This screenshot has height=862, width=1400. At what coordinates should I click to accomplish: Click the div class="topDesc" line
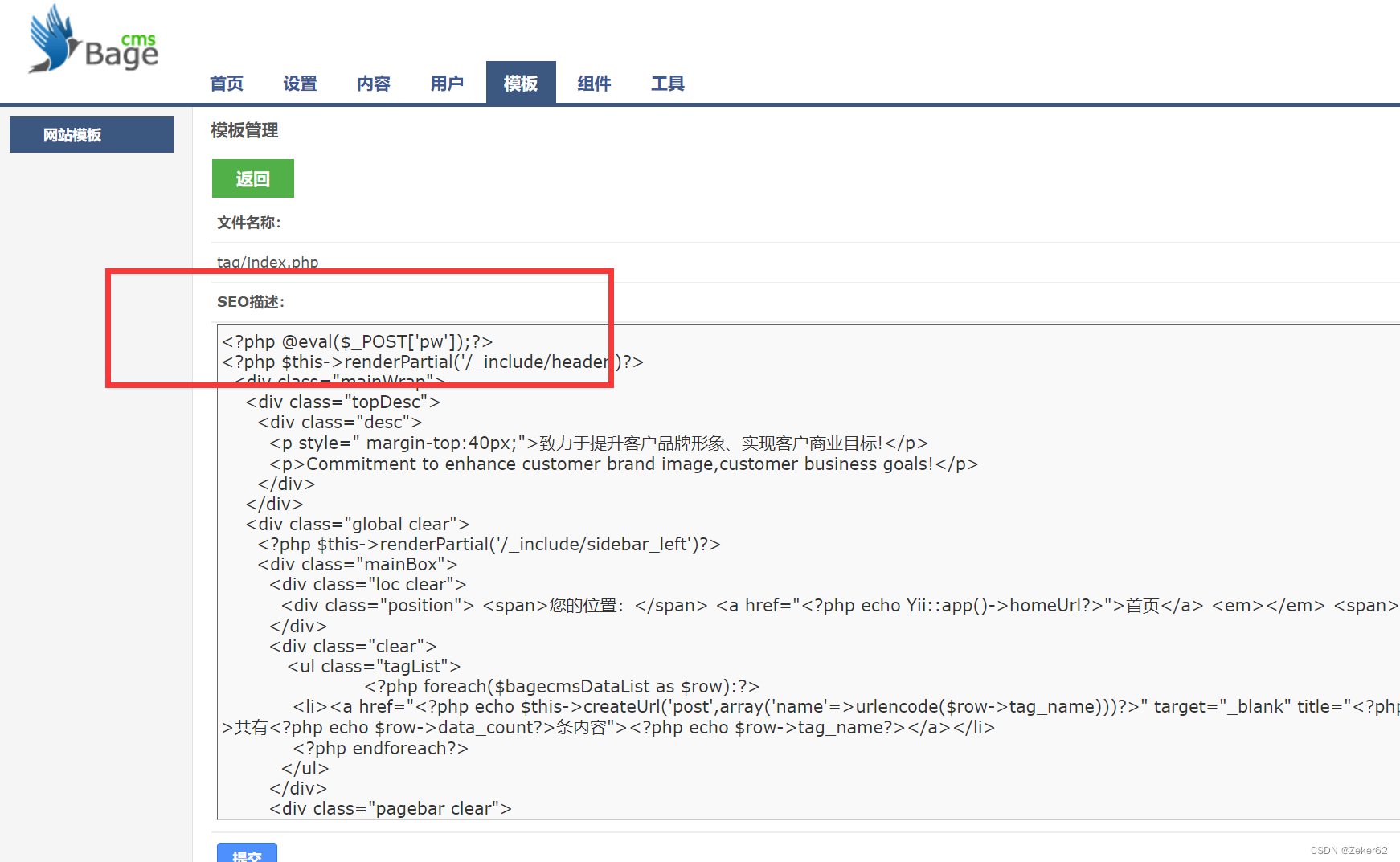point(343,402)
